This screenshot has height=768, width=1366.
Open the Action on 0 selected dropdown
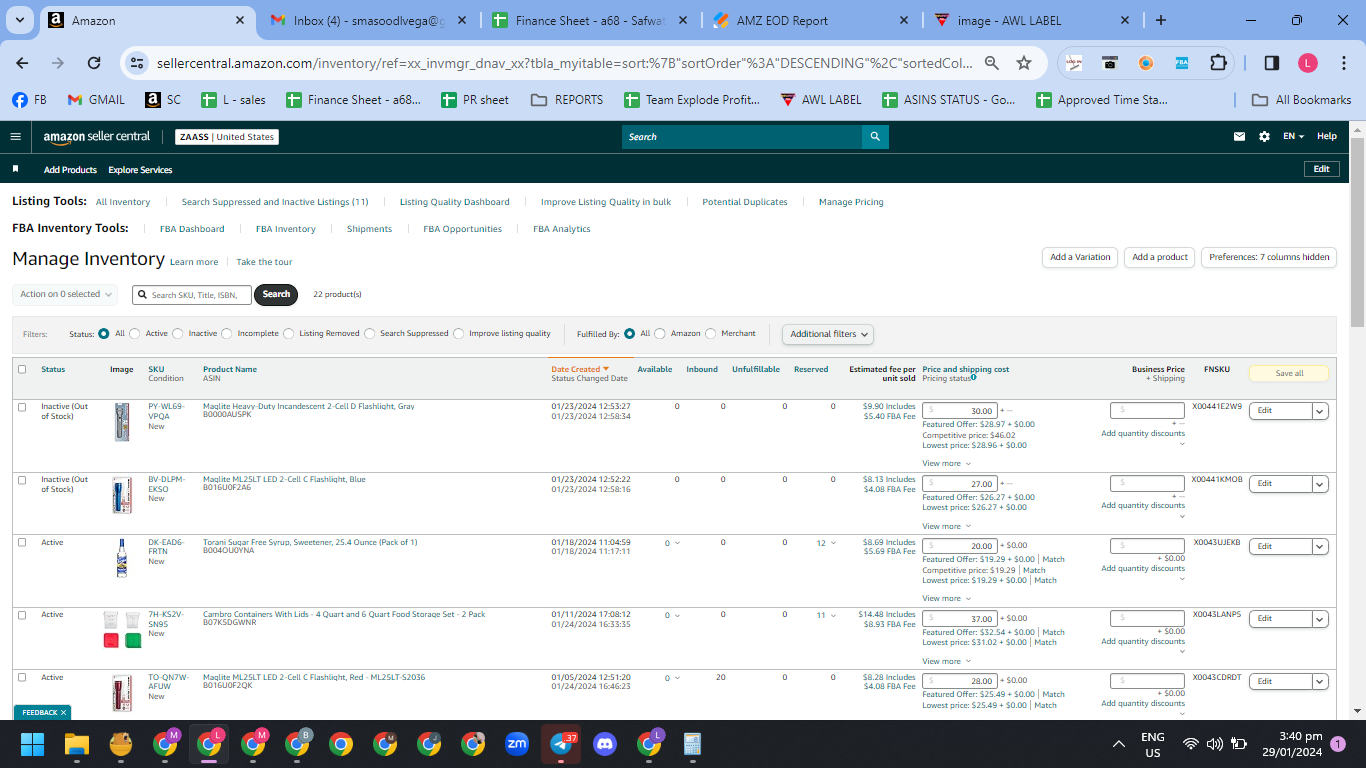click(66, 294)
